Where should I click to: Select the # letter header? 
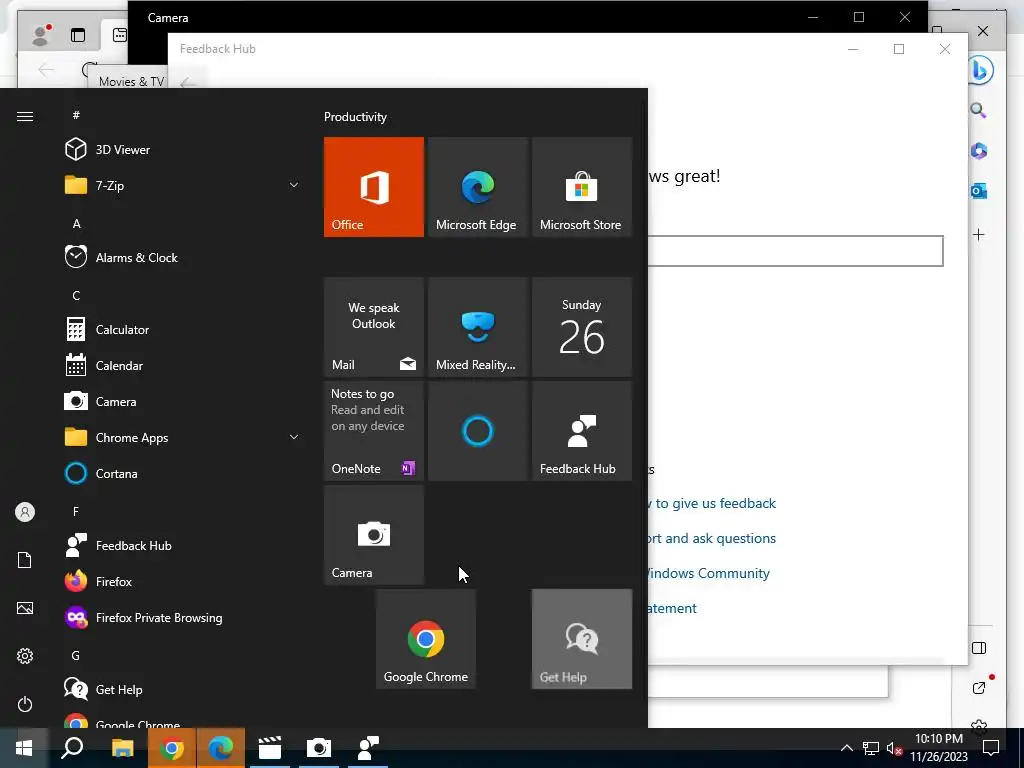tap(76, 115)
